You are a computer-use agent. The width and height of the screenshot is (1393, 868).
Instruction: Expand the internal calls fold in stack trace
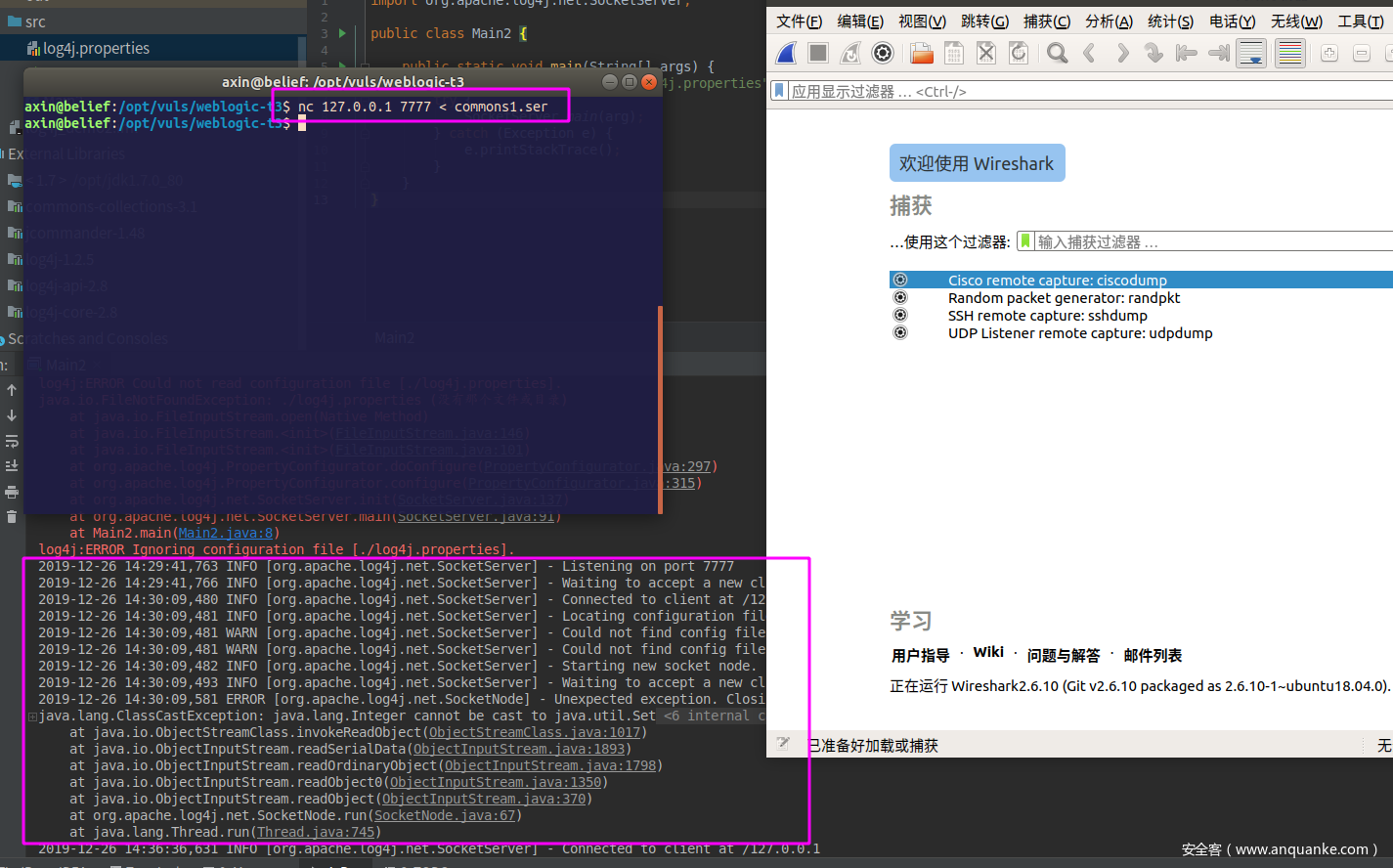(x=714, y=716)
